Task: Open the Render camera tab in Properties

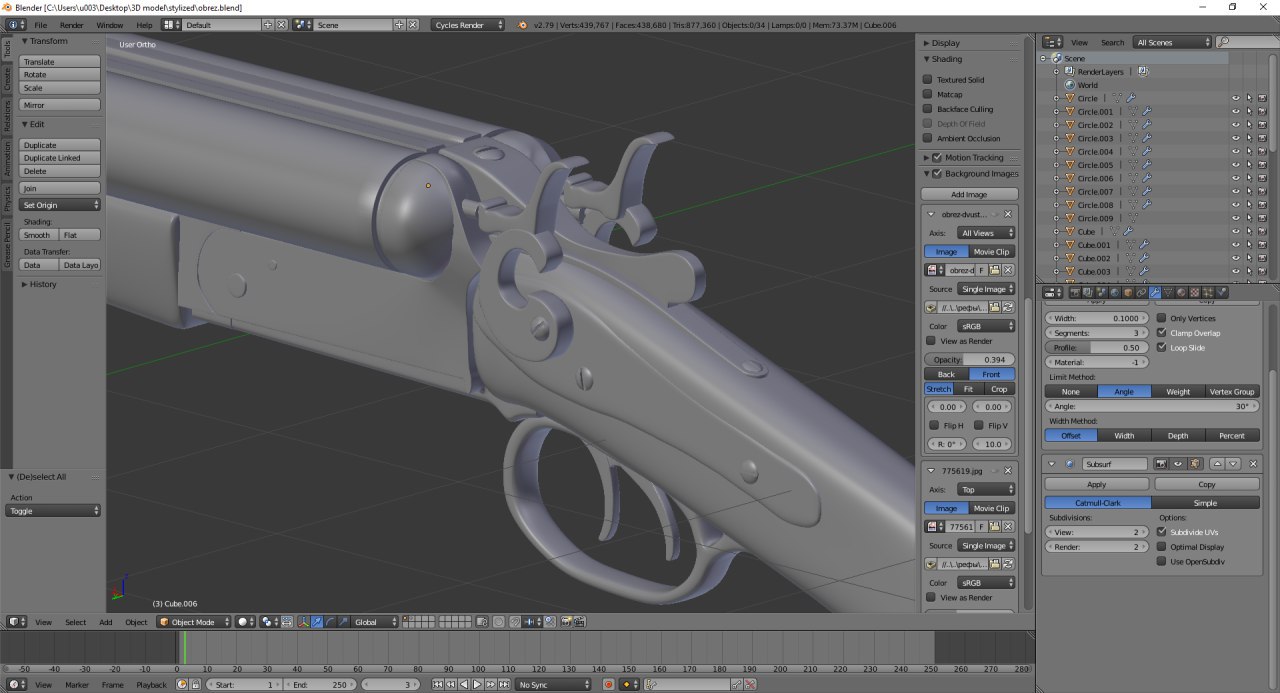Action: tap(1075, 292)
